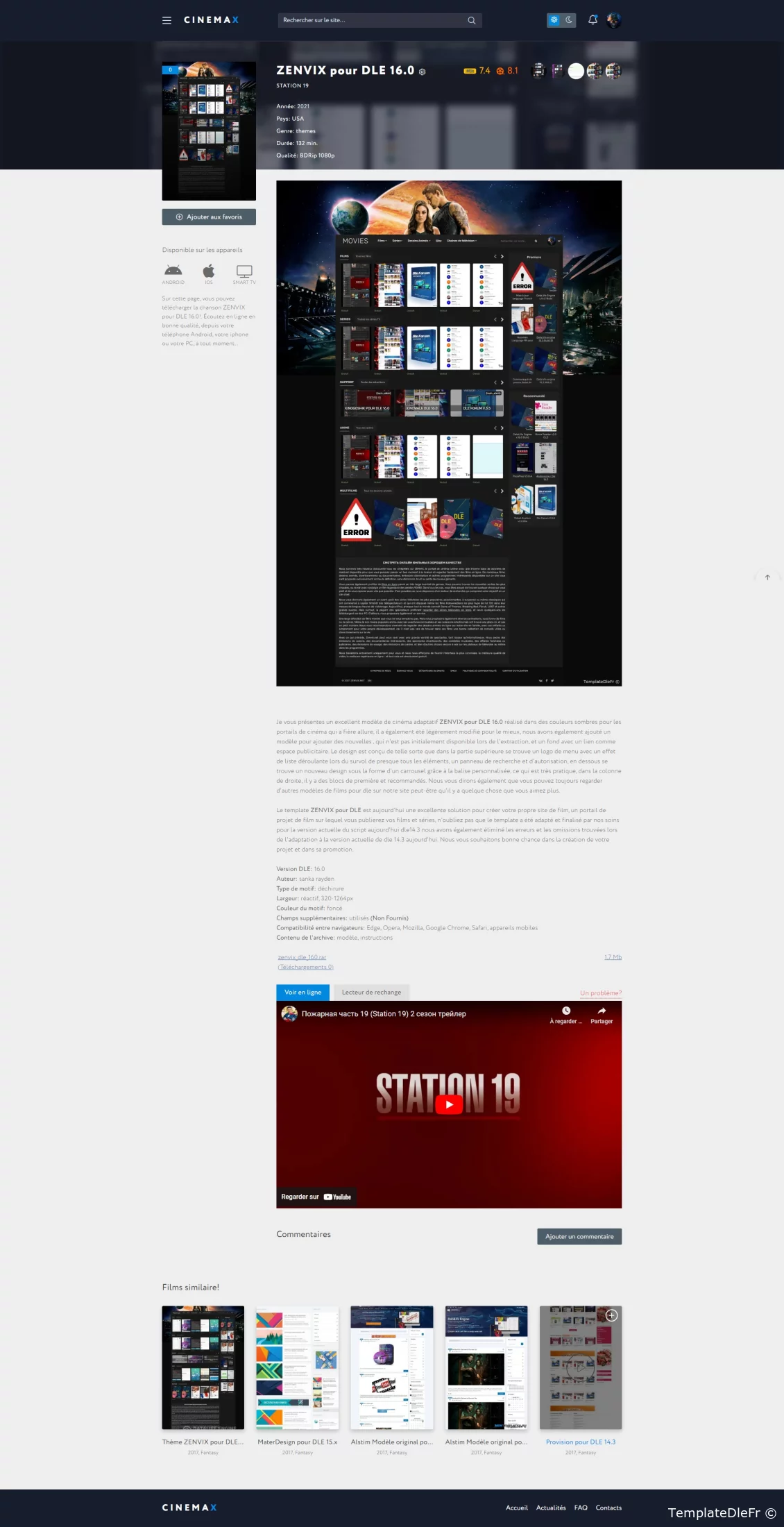Switch to the light theme toggle
The height and width of the screenshot is (1527, 784).
click(554, 20)
